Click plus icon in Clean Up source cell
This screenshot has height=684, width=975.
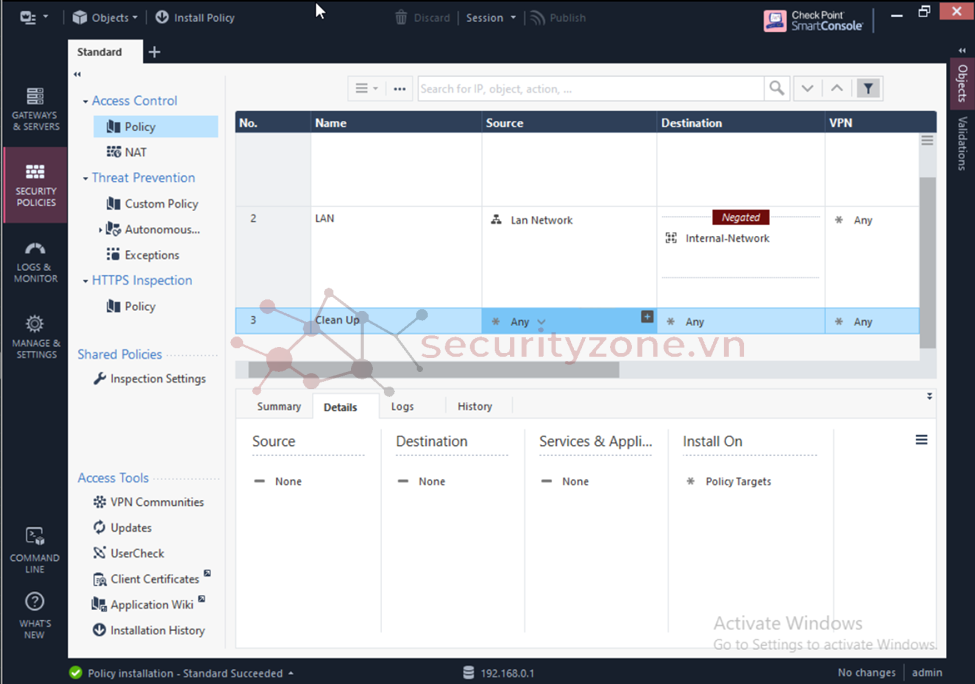(647, 317)
